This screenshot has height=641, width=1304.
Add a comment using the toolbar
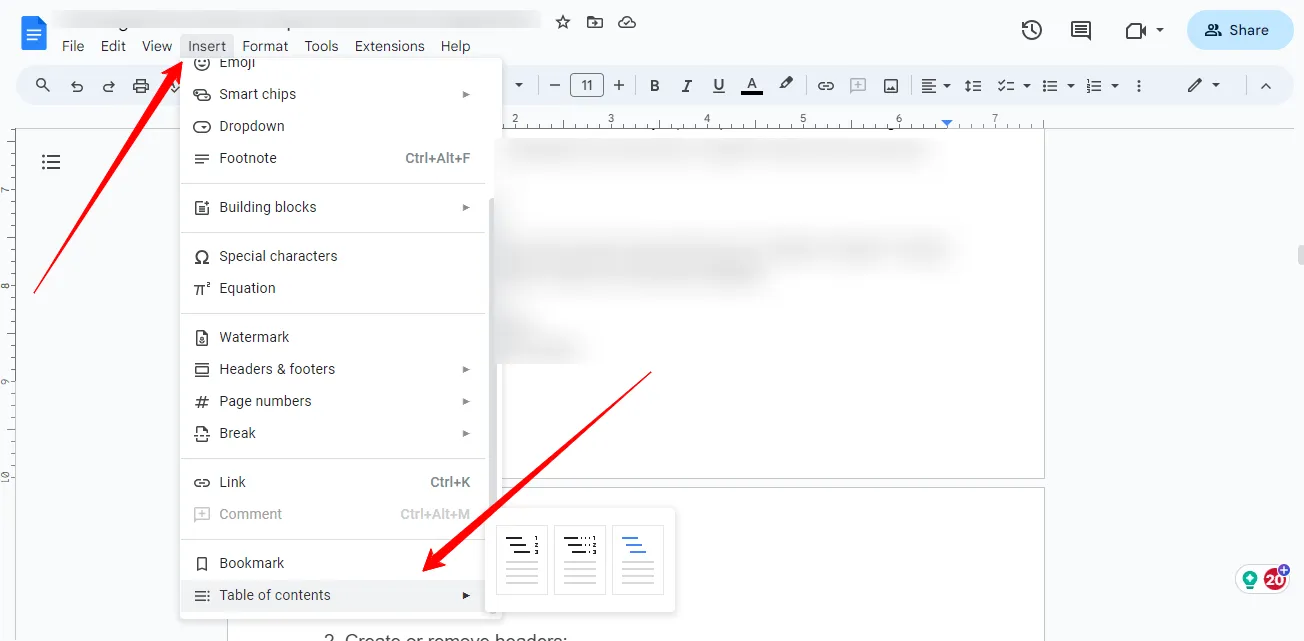858,85
